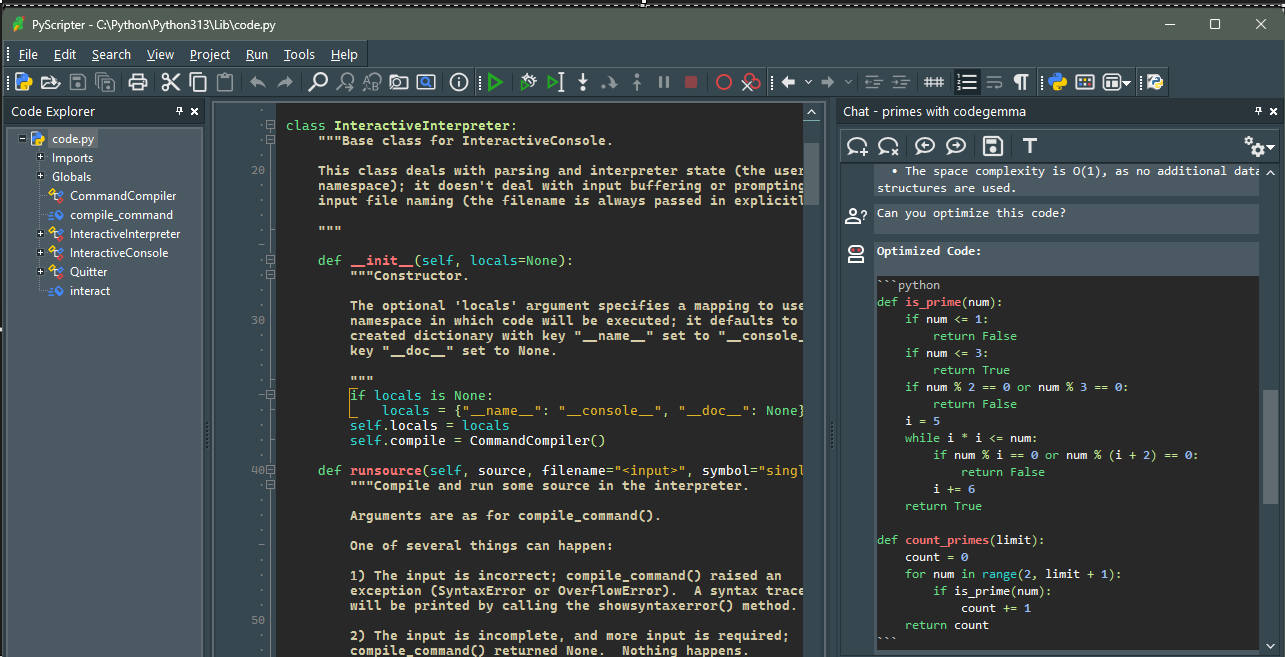Open the Tools menu
Image resolution: width=1285 pixels, height=657 pixels.
pyautogui.click(x=299, y=55)
